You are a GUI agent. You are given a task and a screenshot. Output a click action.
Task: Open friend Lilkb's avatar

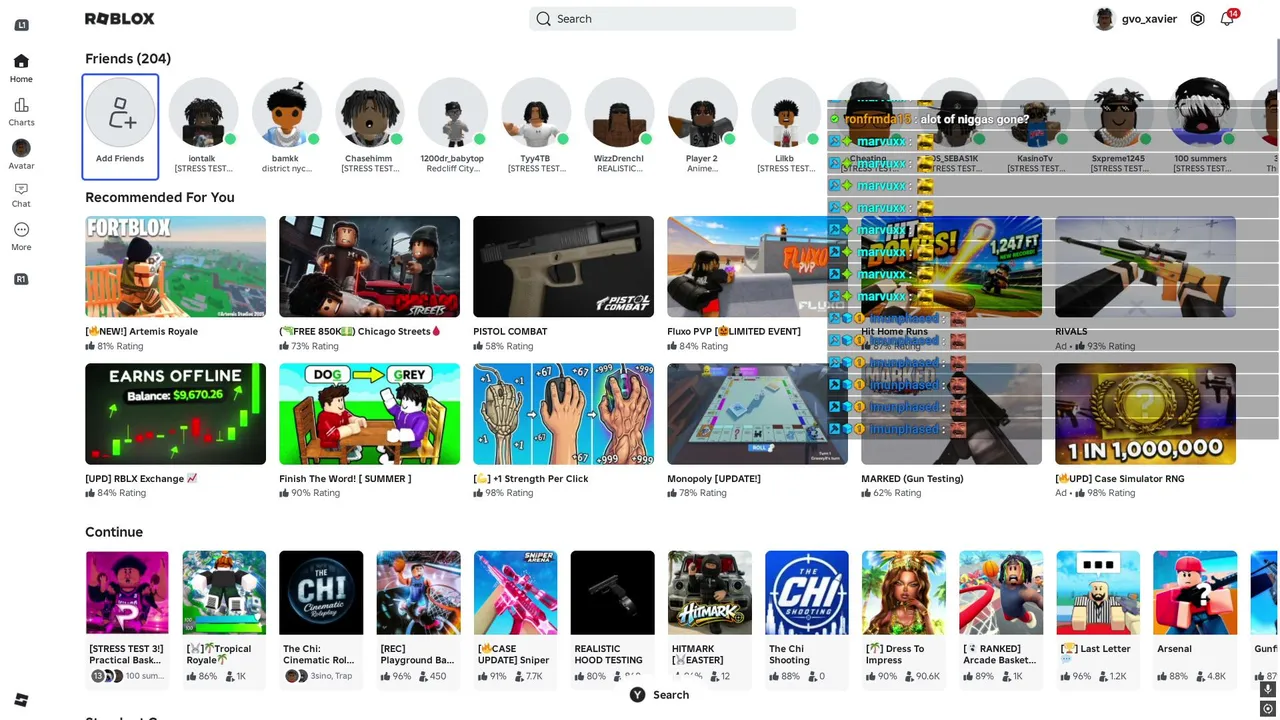click(785, 112)
